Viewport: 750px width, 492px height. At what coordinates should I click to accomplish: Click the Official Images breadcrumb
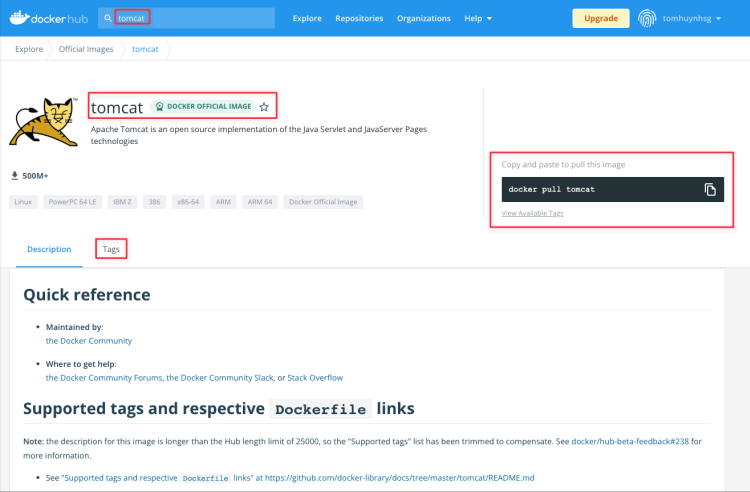pyautogui.click(x=86, y=49)
